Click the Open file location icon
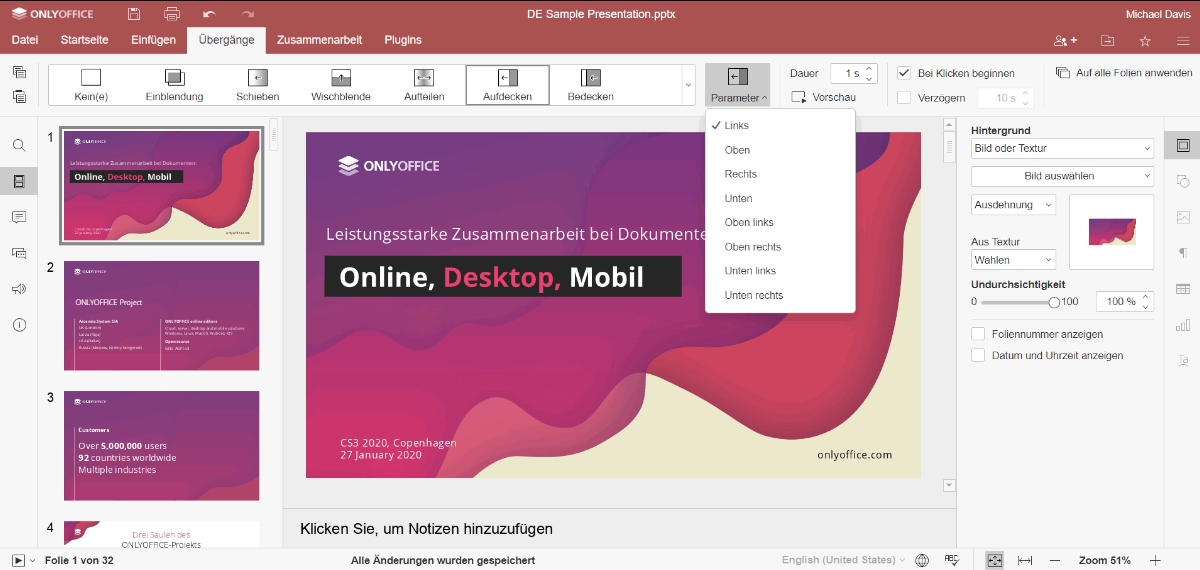1200x570 pixels. click(x=1107, y=41)
